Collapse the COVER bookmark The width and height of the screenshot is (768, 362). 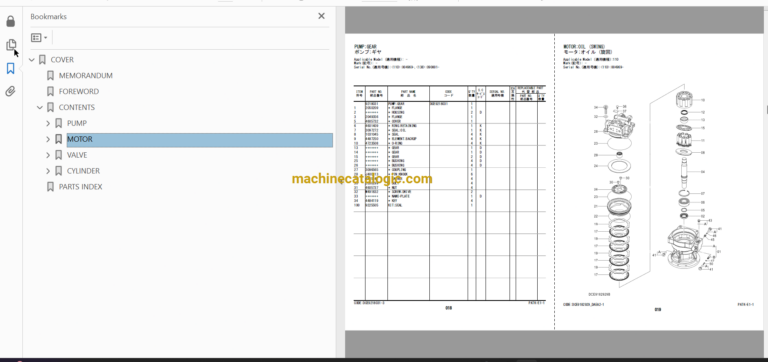32,60
